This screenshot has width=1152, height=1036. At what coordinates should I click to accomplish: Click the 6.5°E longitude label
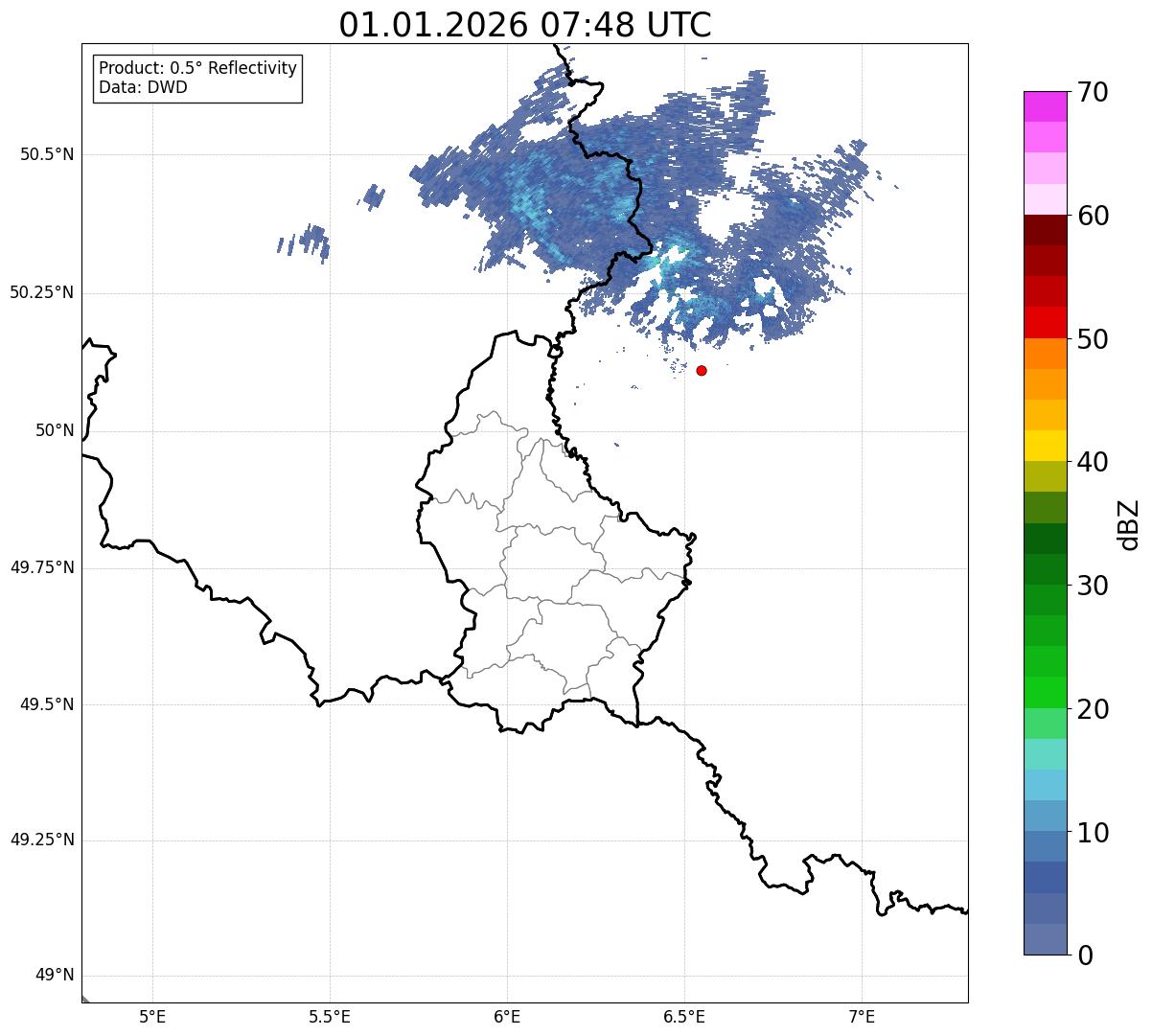[684, 1016]
